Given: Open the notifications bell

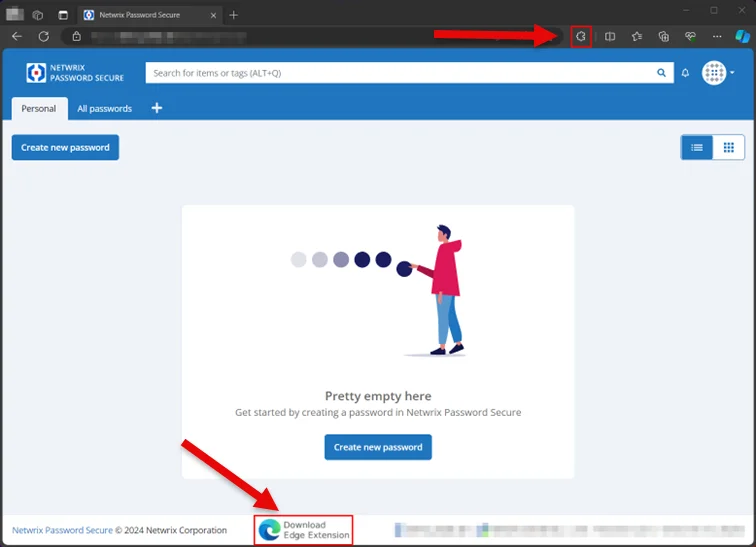Looking at the screenshot, I should click(685, 73).
